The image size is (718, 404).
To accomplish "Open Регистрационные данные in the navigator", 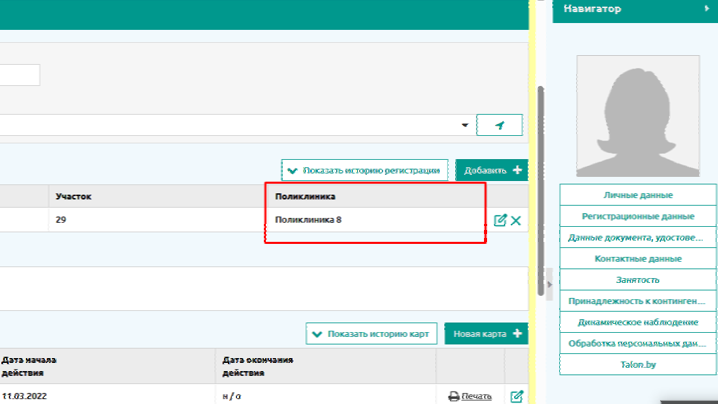I will coord(637,216).
